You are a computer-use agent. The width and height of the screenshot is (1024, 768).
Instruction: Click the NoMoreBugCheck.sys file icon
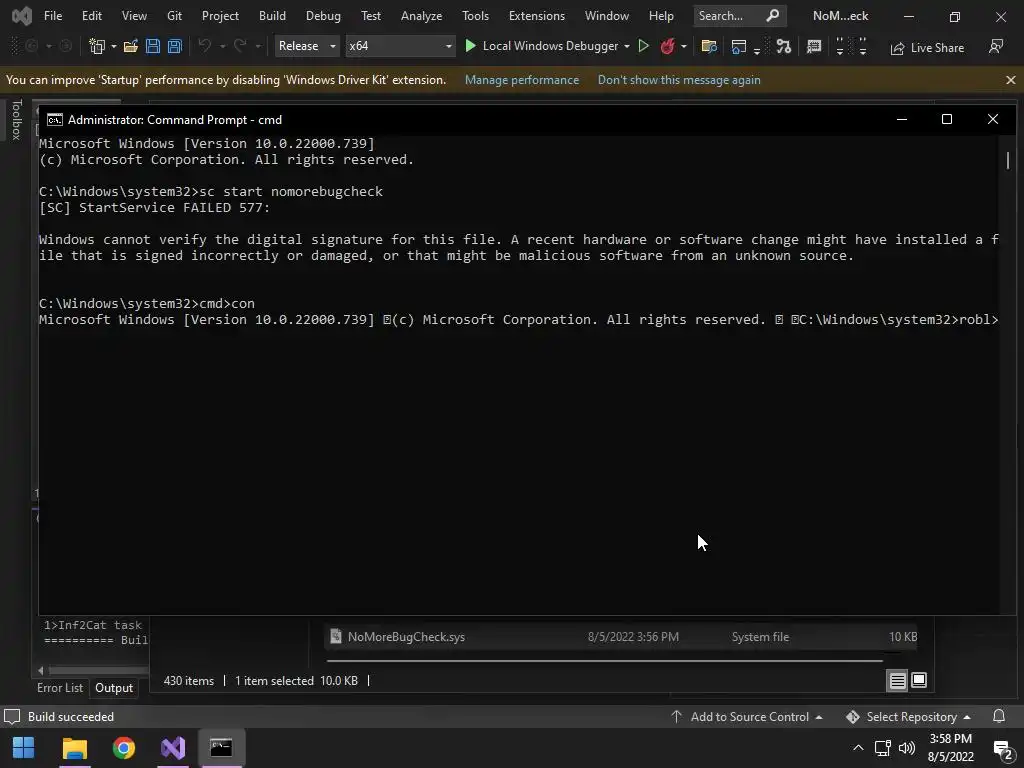pos(336,636)
